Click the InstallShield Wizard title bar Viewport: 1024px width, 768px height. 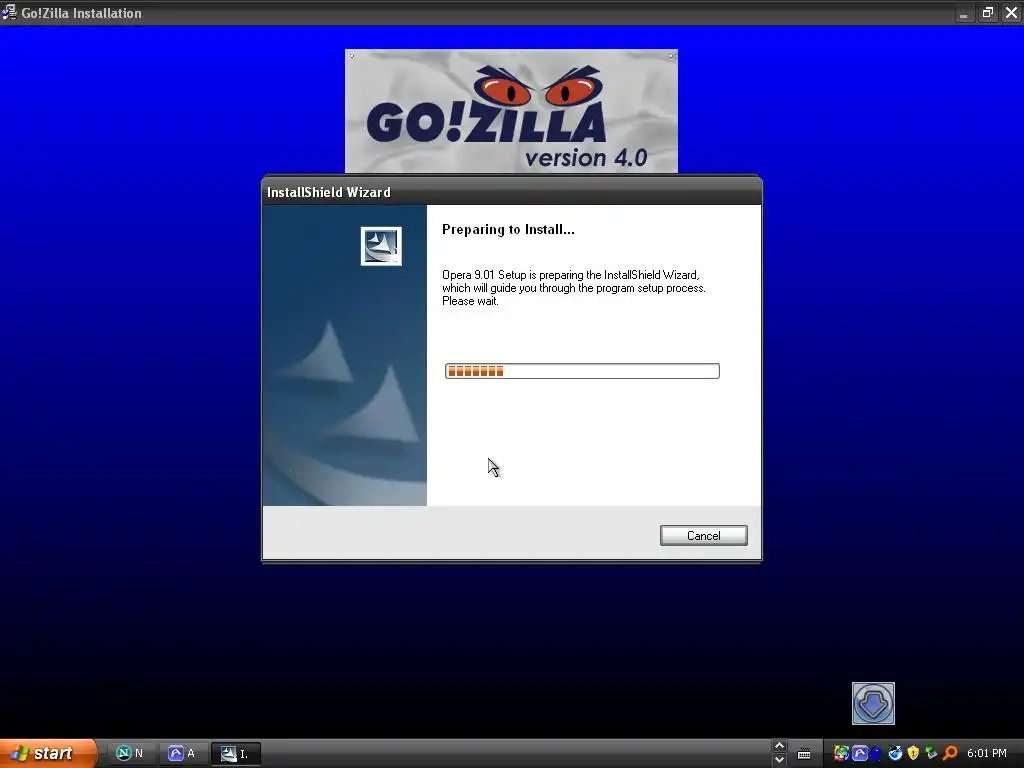pyautogui.click(x=511, y=192)
